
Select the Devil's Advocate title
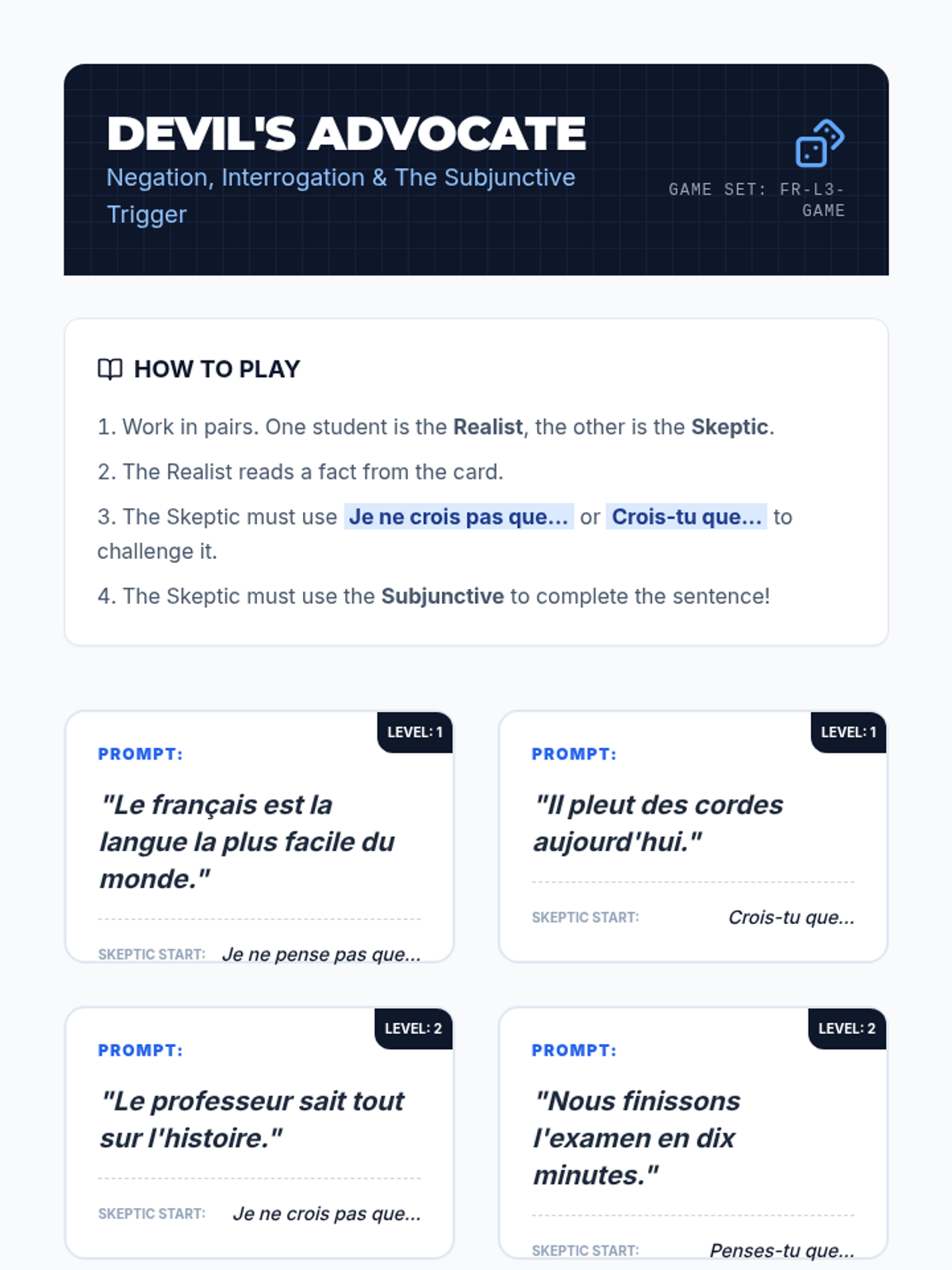pos(347,133)
